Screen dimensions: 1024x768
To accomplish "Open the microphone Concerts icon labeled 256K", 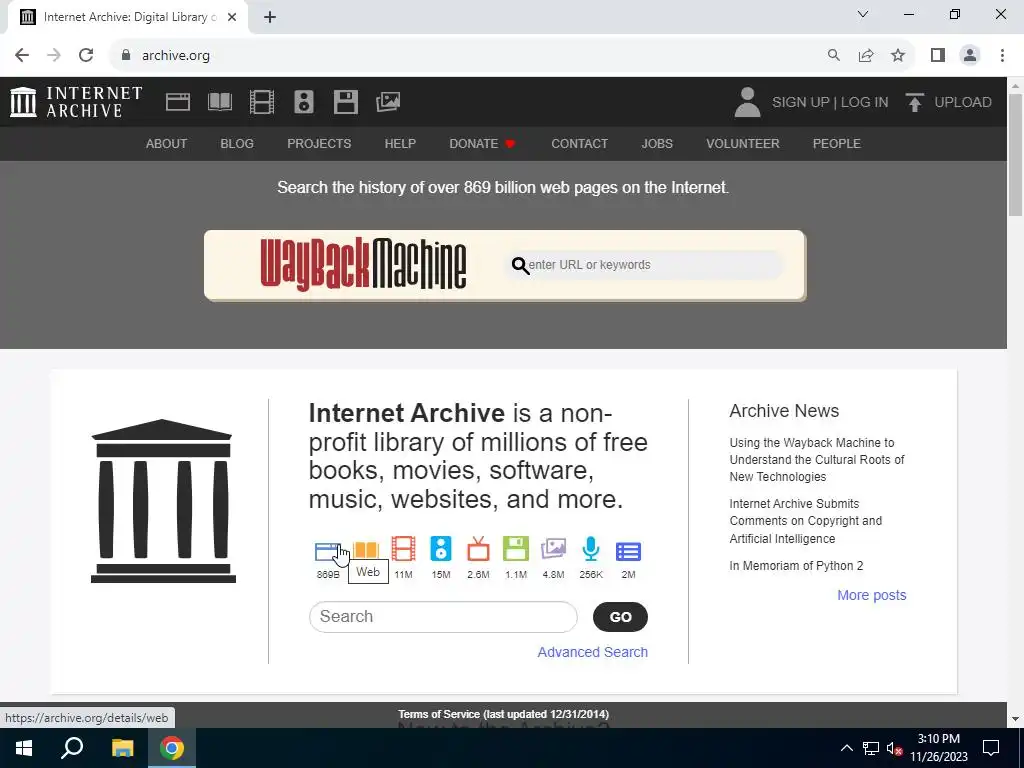I will 591,549.
